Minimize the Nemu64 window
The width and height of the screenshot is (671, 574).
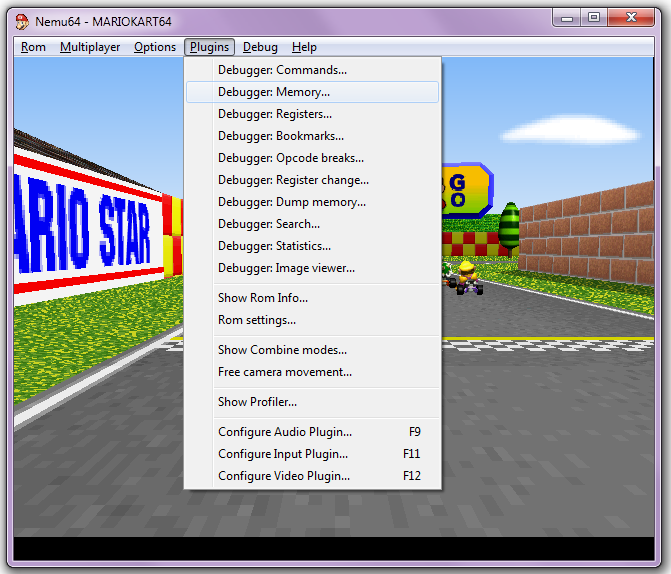click(x=567, y=18)
